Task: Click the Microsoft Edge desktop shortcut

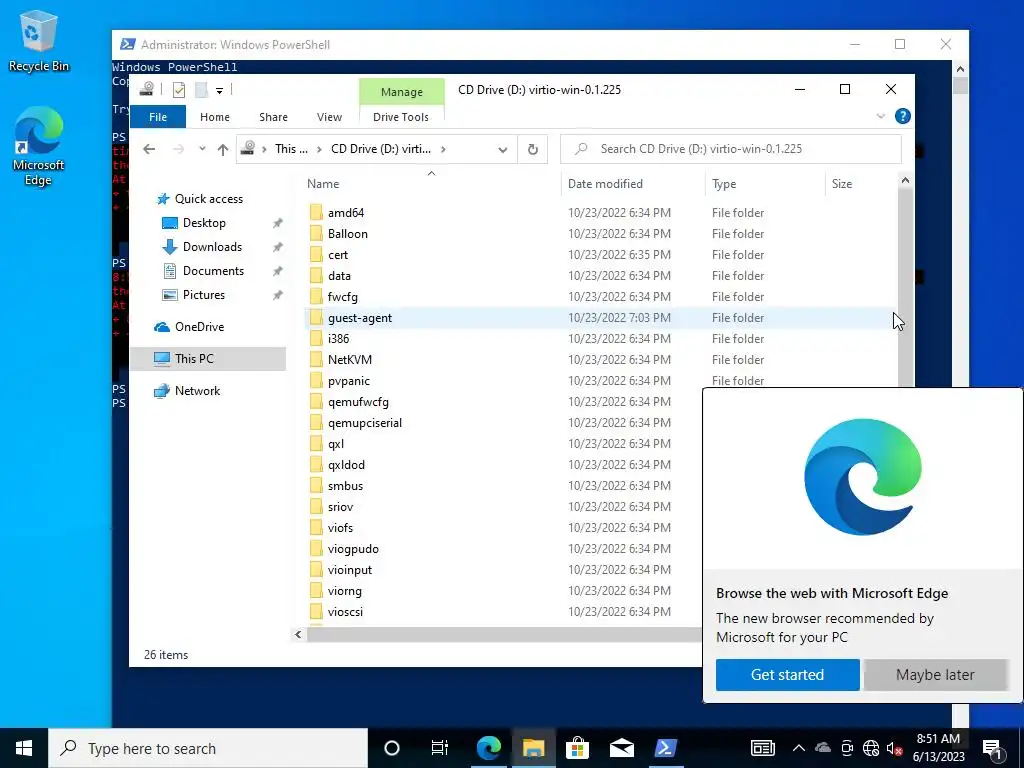Action: pos(38,147)
